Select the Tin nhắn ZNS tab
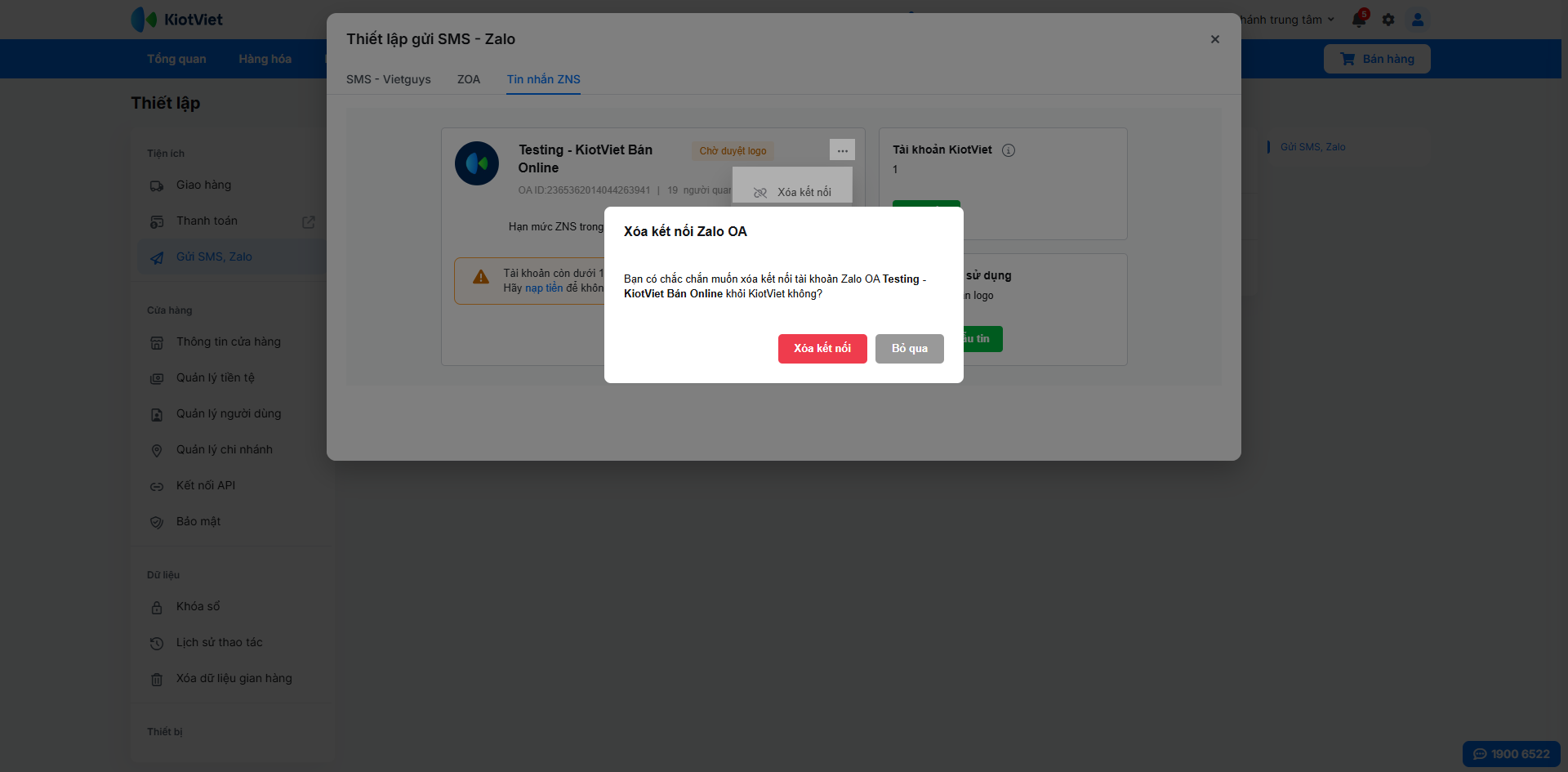Image resolution: width=1568 pixels, height=772 pixels. [x=543, y=79]
